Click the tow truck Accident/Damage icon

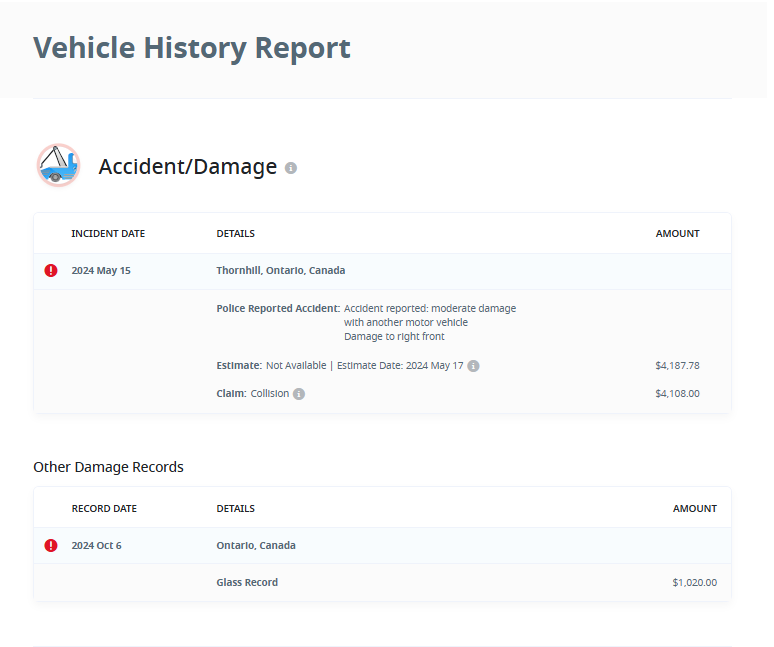point(59,165)
